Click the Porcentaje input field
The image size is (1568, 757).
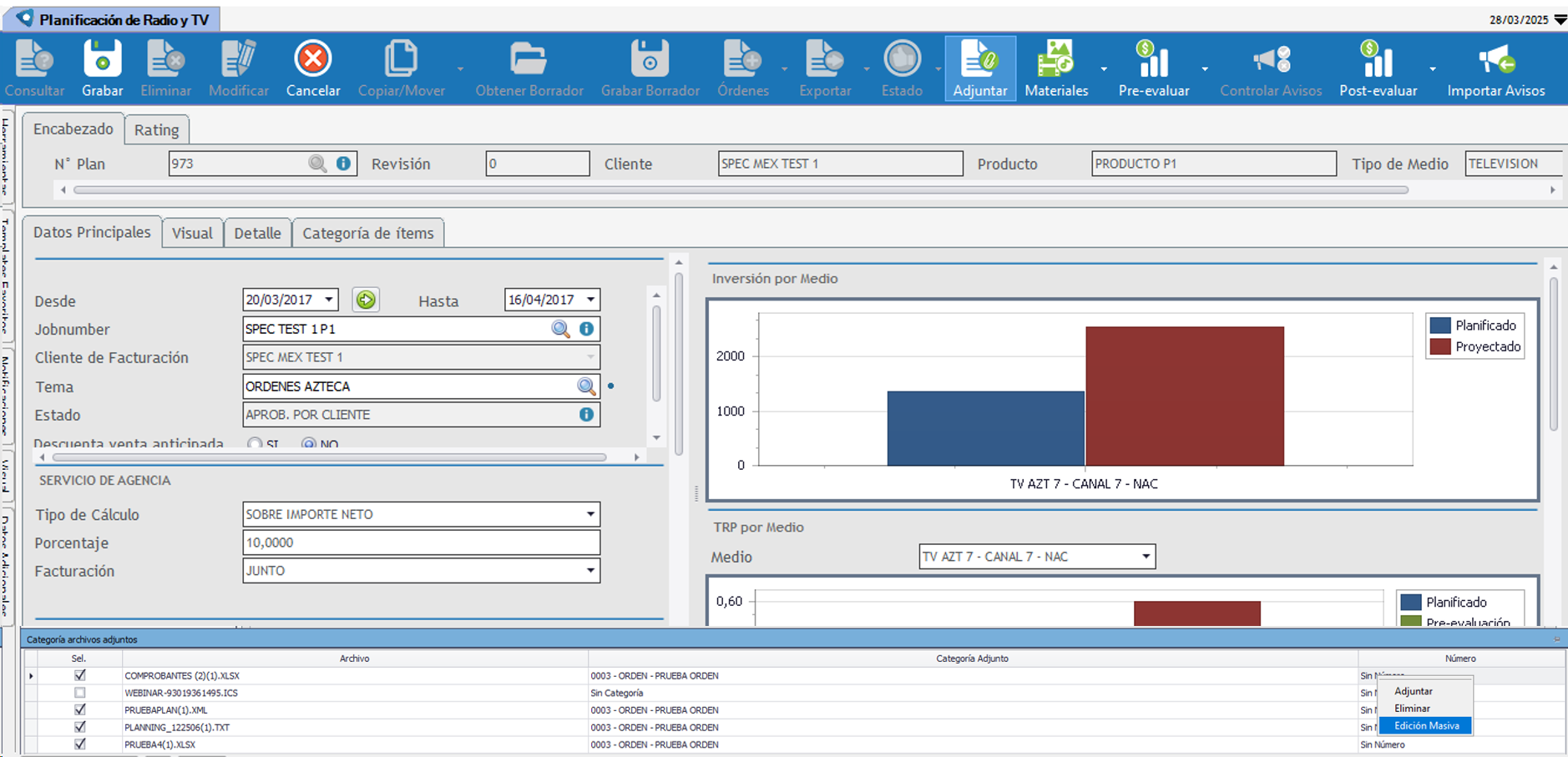coord(421,543)
